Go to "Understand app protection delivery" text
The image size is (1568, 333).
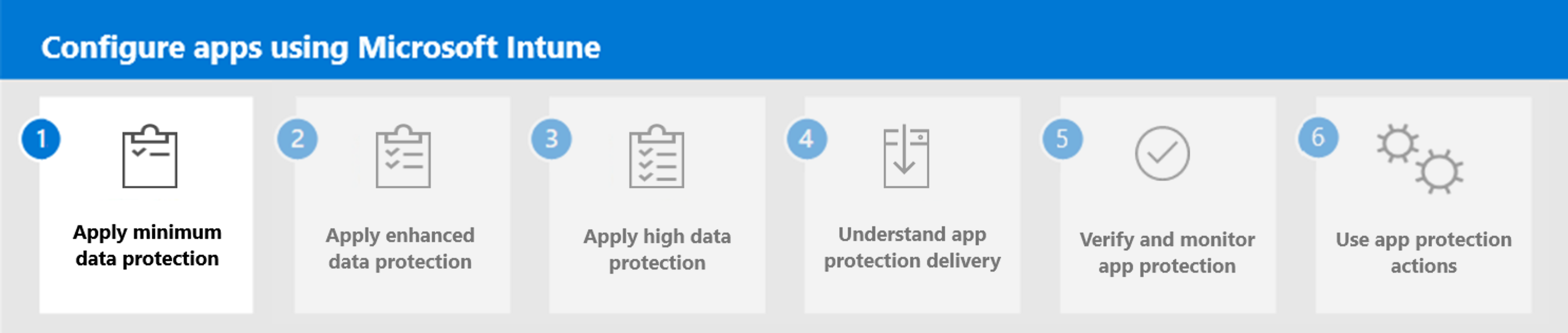pos(912,247)
